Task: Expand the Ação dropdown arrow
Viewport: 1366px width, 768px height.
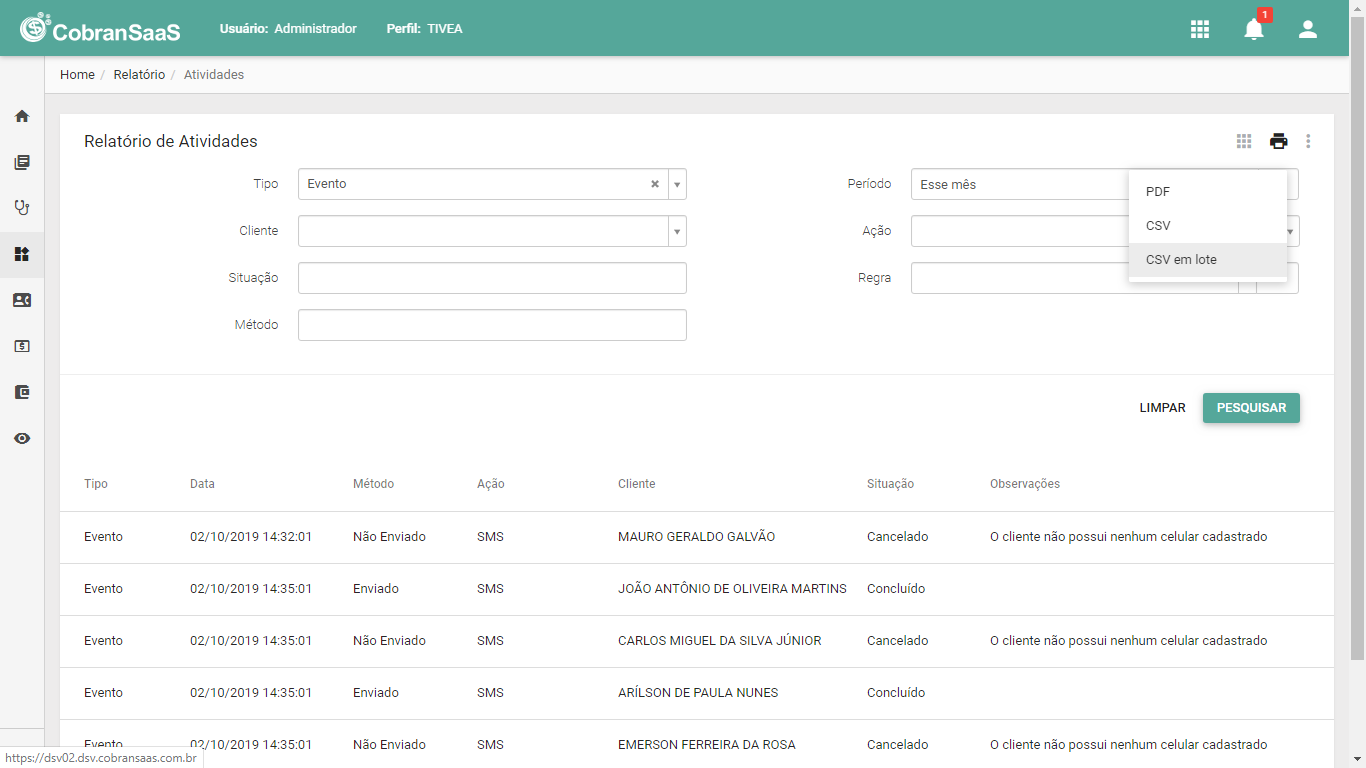Action: coord(1292,231)
